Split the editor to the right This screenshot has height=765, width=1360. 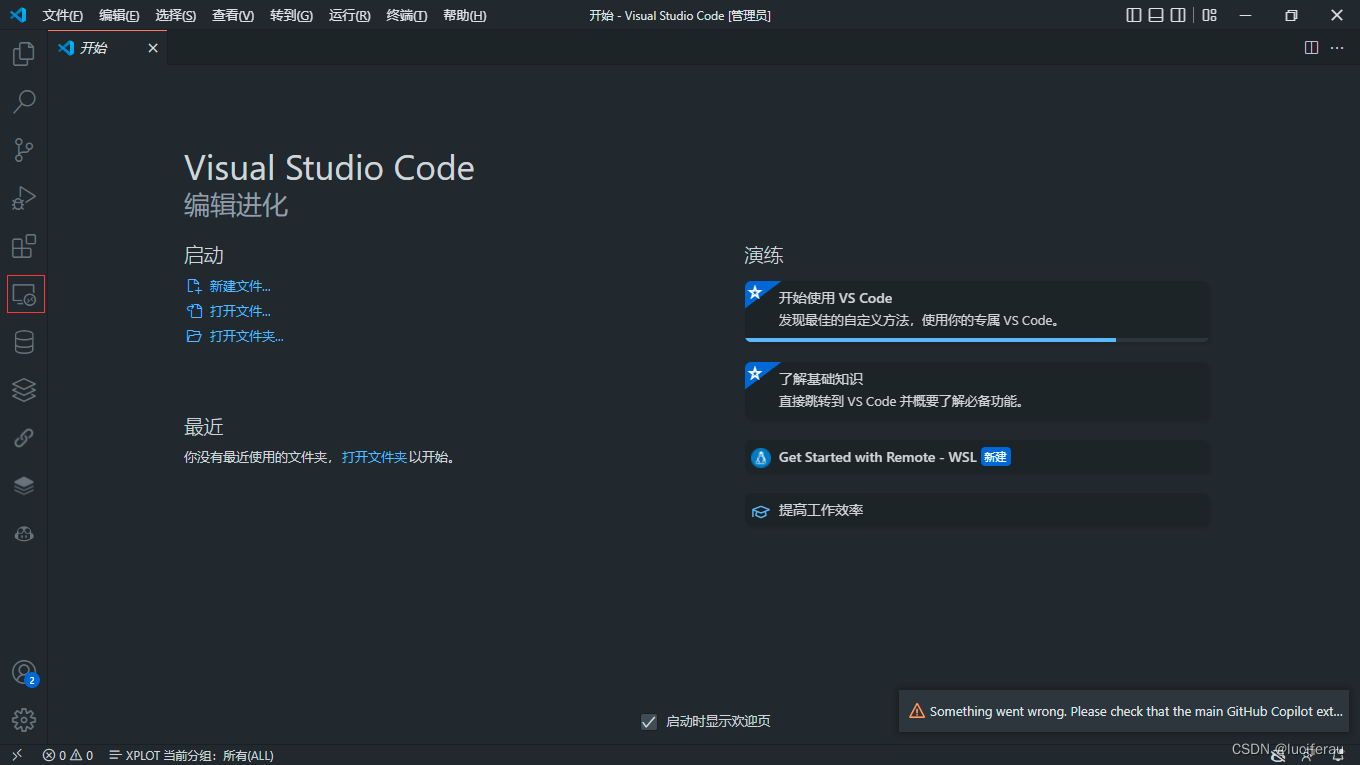click(x=1311, y=47)
